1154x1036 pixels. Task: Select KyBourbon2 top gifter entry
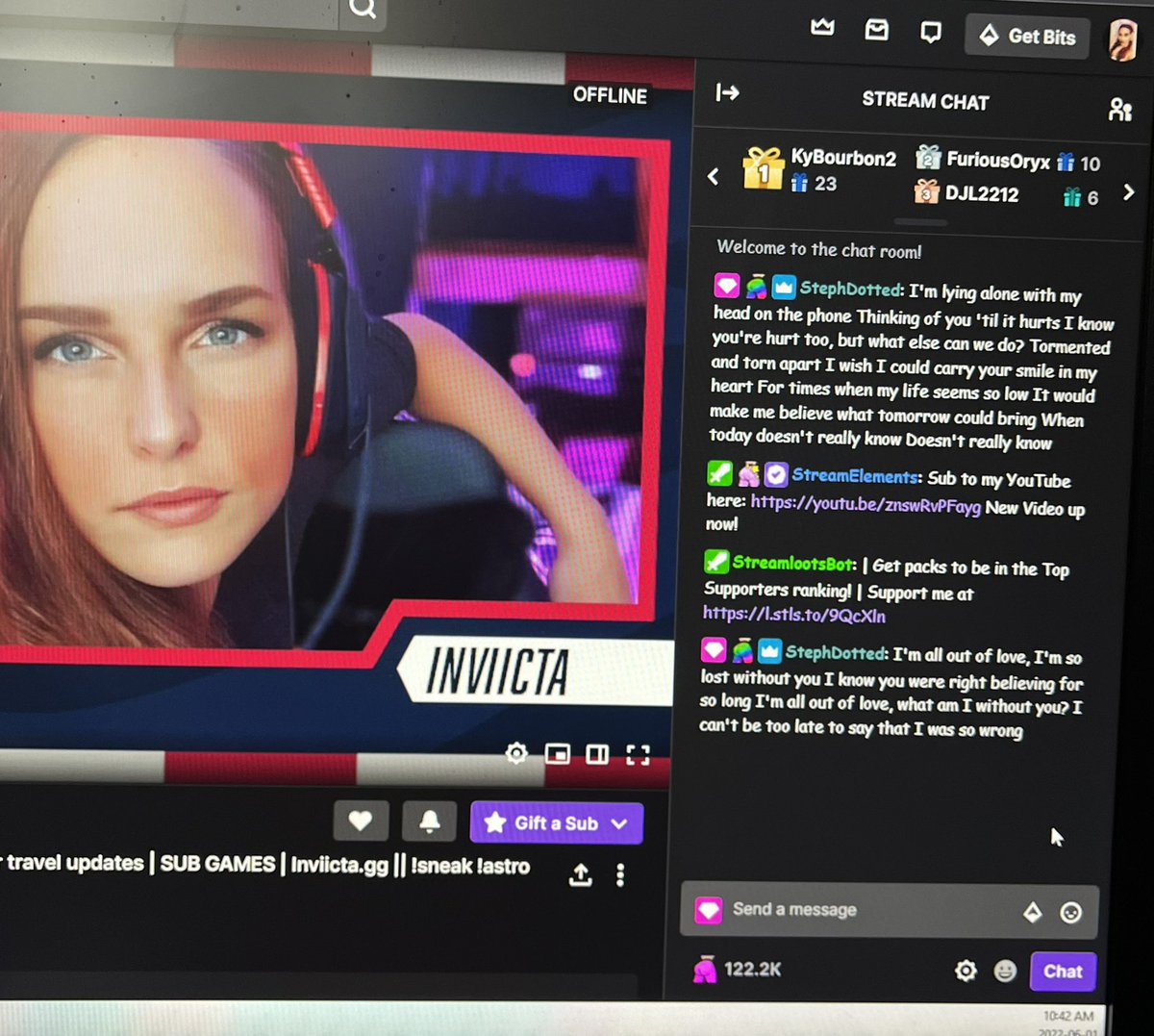pos(819,169)
